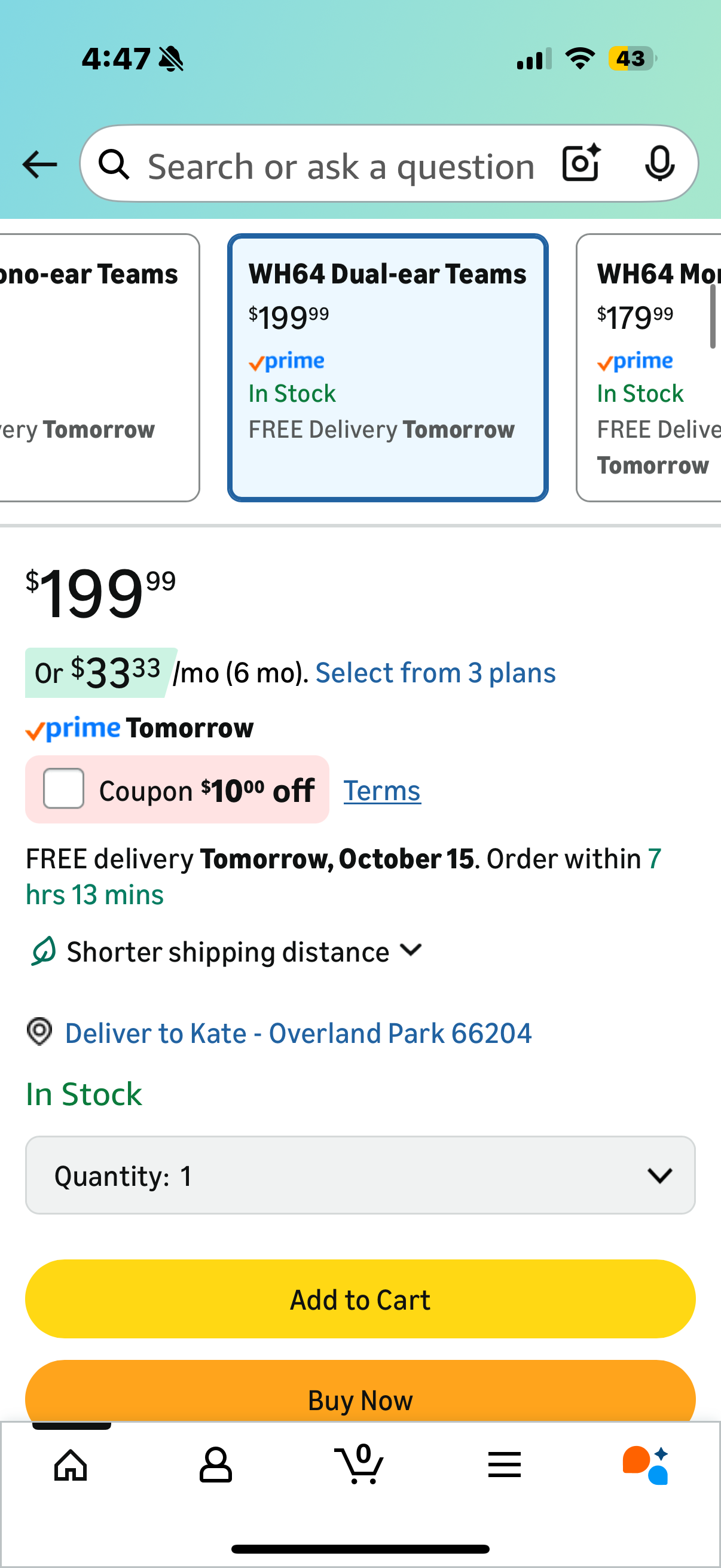
Task: Launch the Rufus AI assistant icon
Action: [x=646, y=1465]
